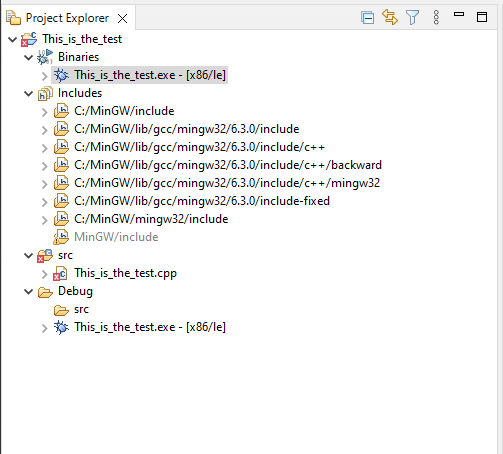Click src folder icon under Debug
The image size is (503, 454).
(61, 310)
